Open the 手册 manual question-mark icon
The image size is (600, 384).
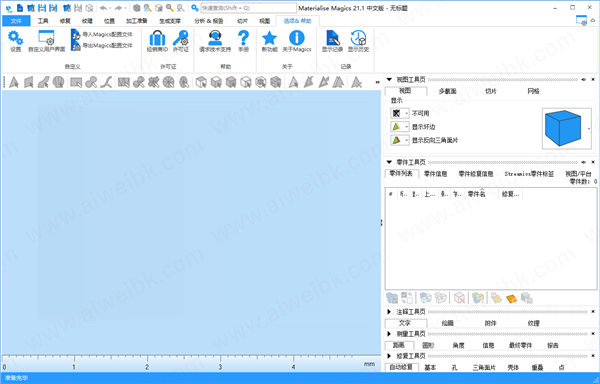pos(243,41)
